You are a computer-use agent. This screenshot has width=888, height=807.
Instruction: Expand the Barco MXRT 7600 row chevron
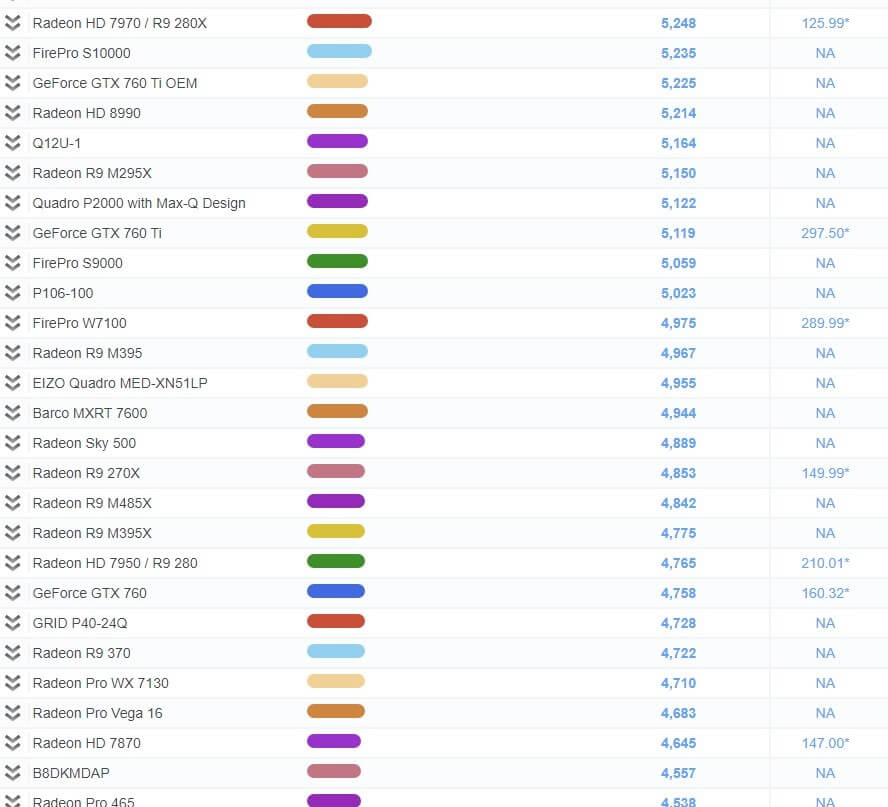[12, 413]
